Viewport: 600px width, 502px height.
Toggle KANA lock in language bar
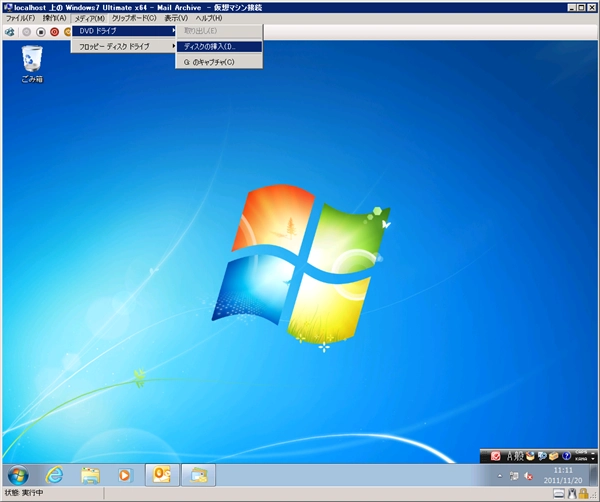pyautogui.click(x=581, y=458)
